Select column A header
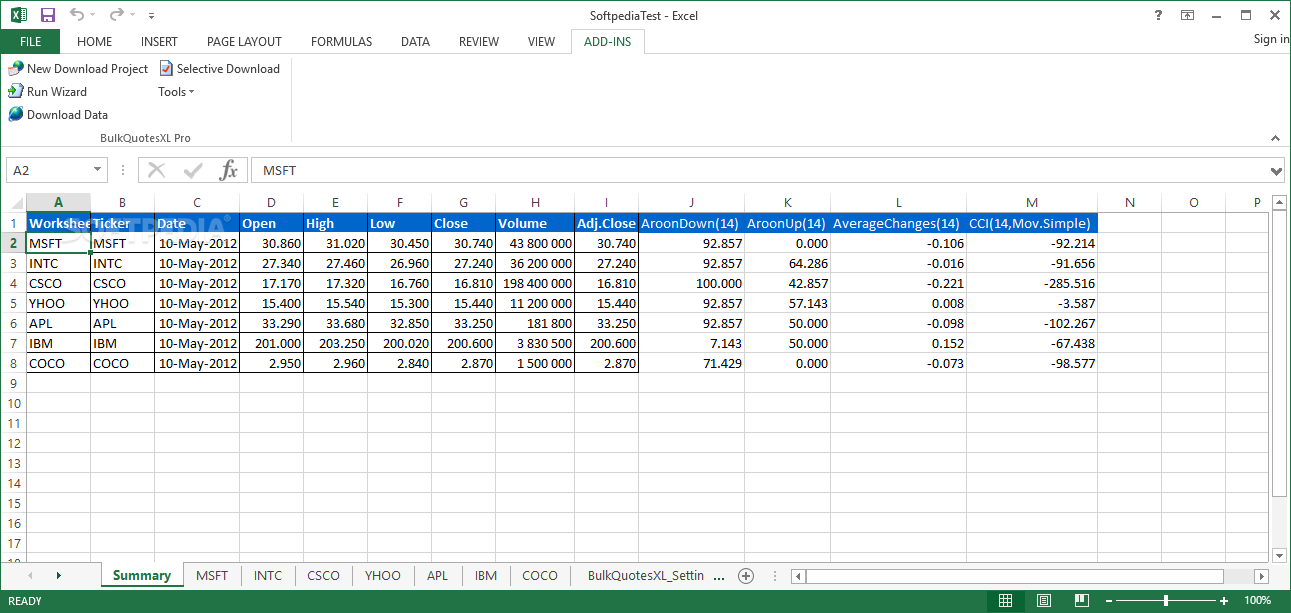1291x613 pixels. coord(58,202)
